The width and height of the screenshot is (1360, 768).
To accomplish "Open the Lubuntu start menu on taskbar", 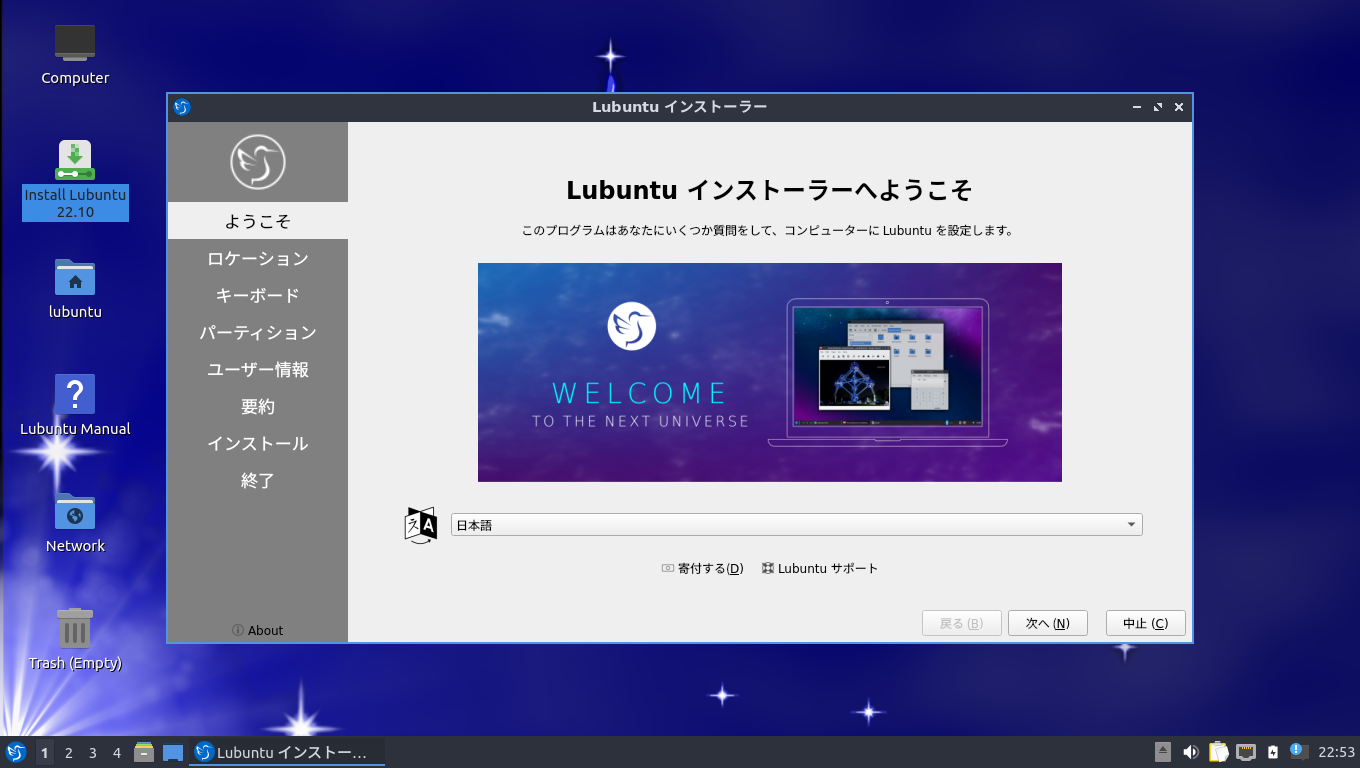I will coord(16,752).
